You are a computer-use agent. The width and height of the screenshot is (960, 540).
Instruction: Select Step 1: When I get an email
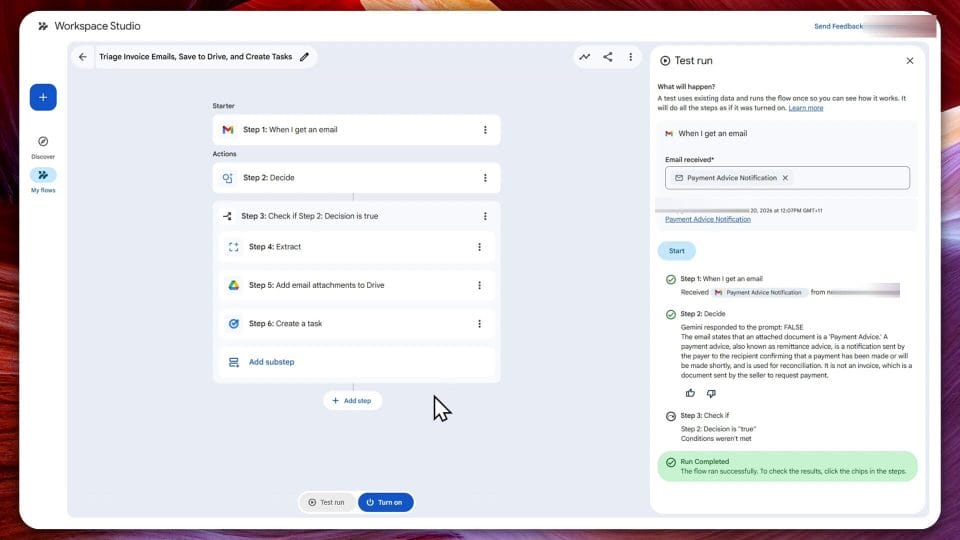tap(356, 130)
